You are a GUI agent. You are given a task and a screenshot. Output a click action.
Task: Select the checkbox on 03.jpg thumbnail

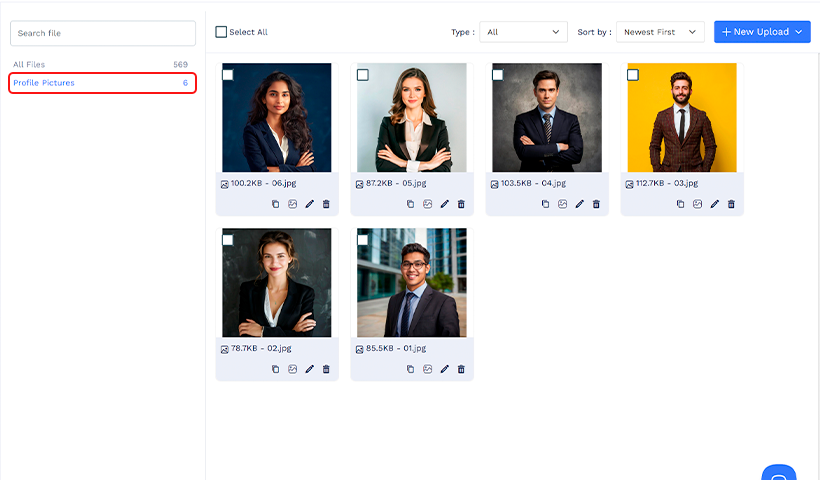pyautogui.click(x=633, y=75)
